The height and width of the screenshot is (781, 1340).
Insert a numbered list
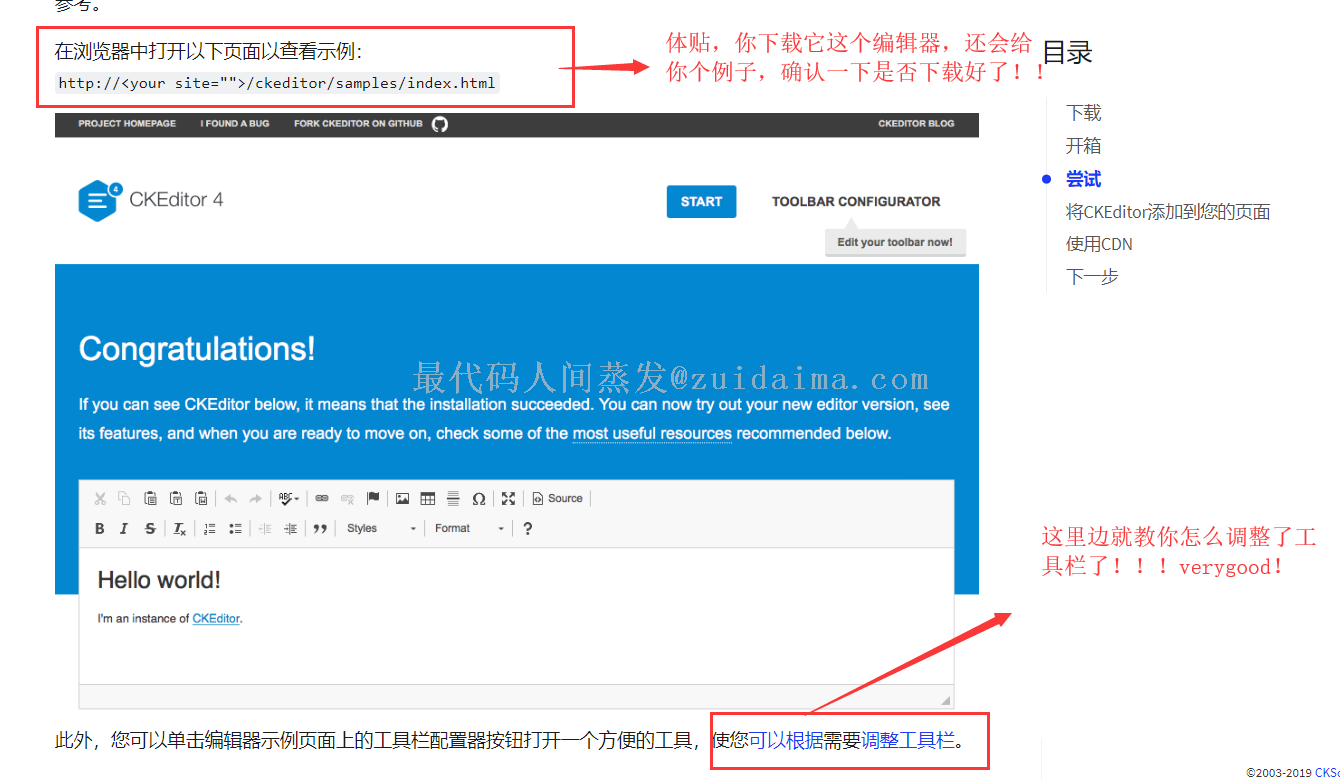210,528
